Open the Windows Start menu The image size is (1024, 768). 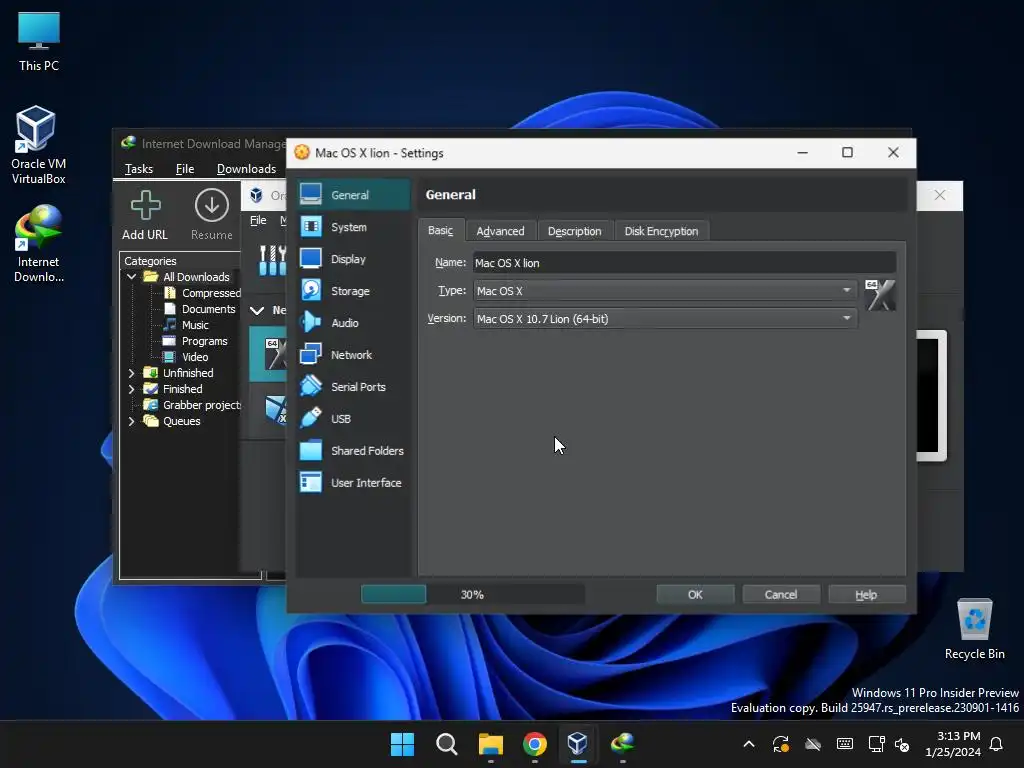point(402,744)
